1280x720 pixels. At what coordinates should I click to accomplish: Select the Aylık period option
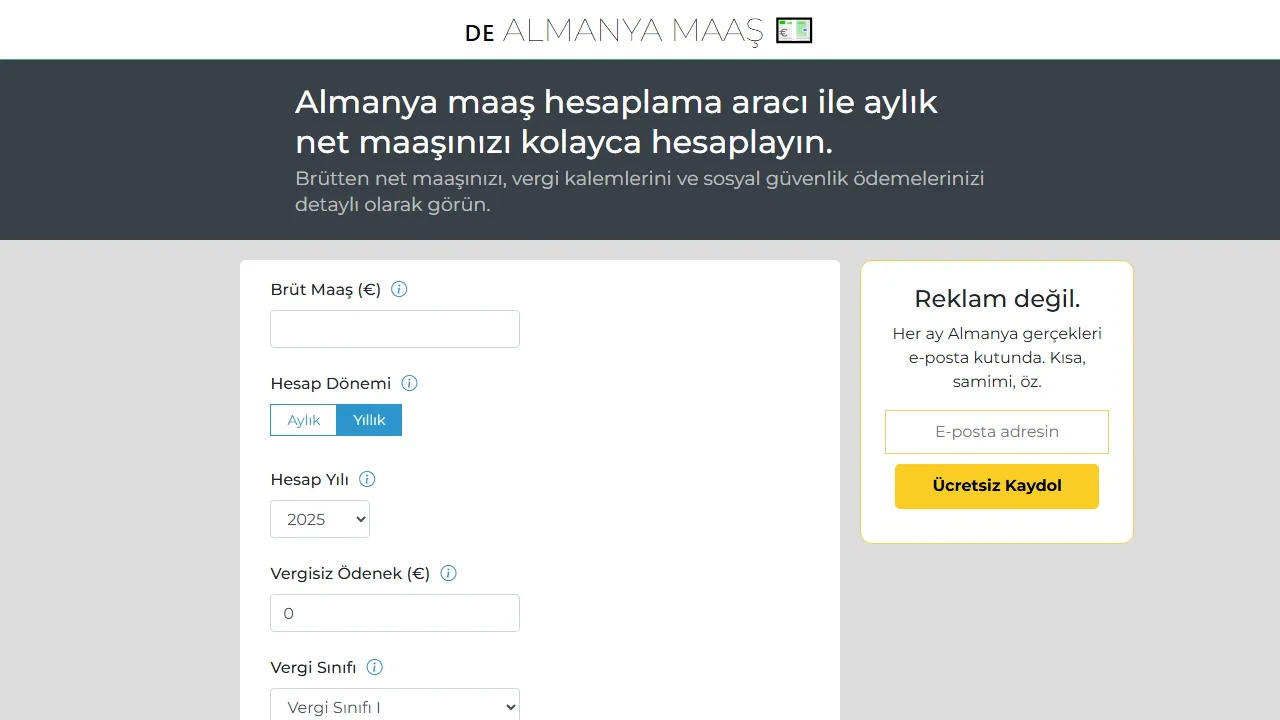[303, 420]
